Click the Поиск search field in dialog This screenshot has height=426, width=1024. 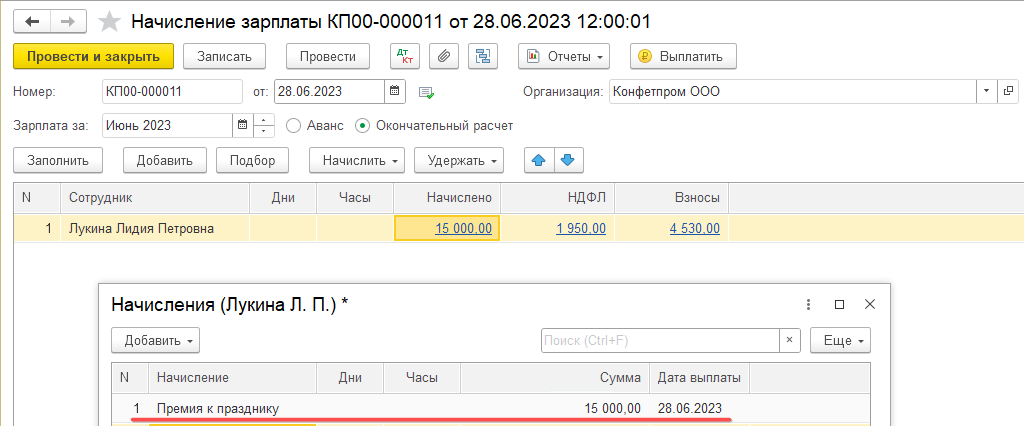660,340
